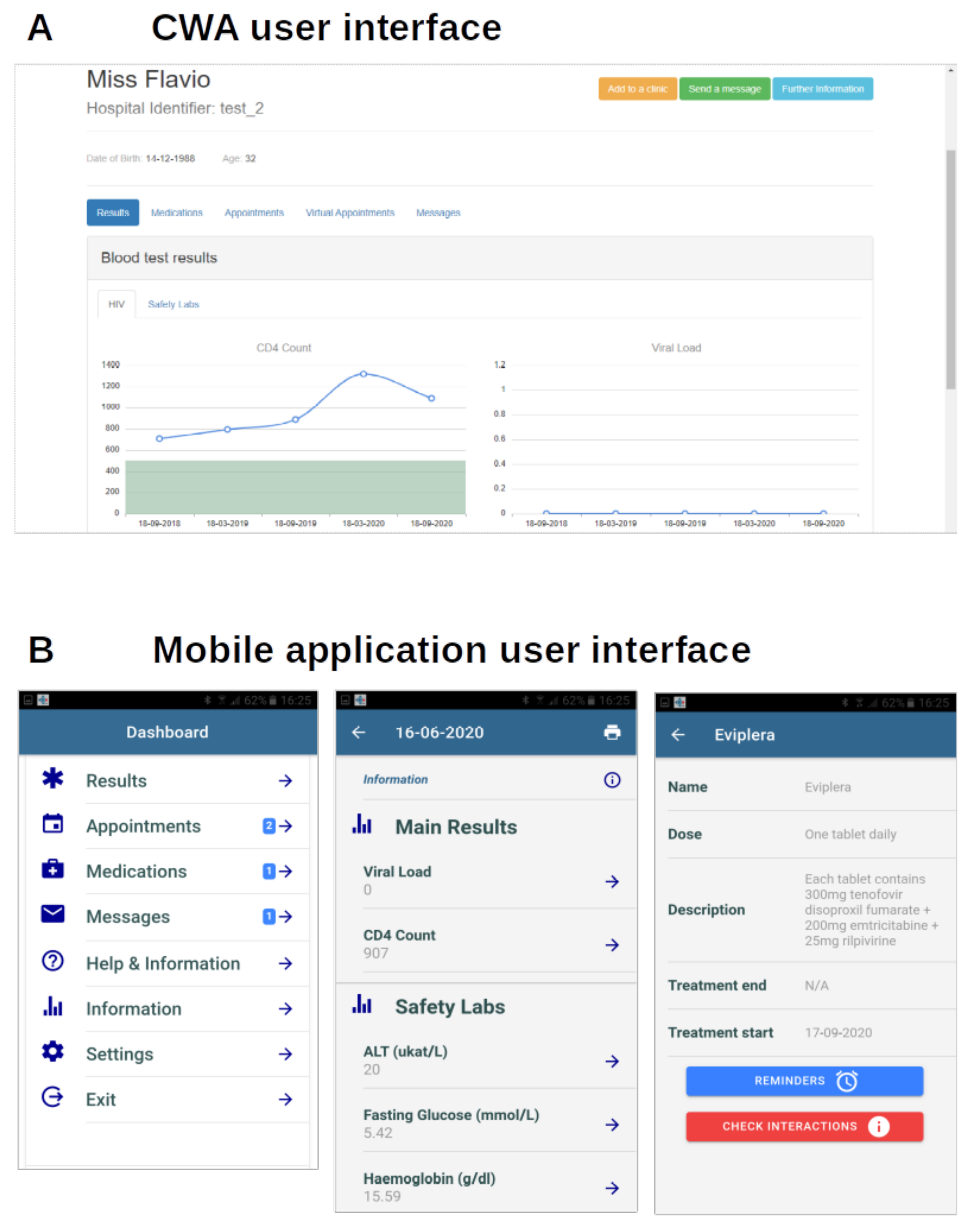Click the Send a message button
Screen dimensions: 979x1232
pos(724,89)
